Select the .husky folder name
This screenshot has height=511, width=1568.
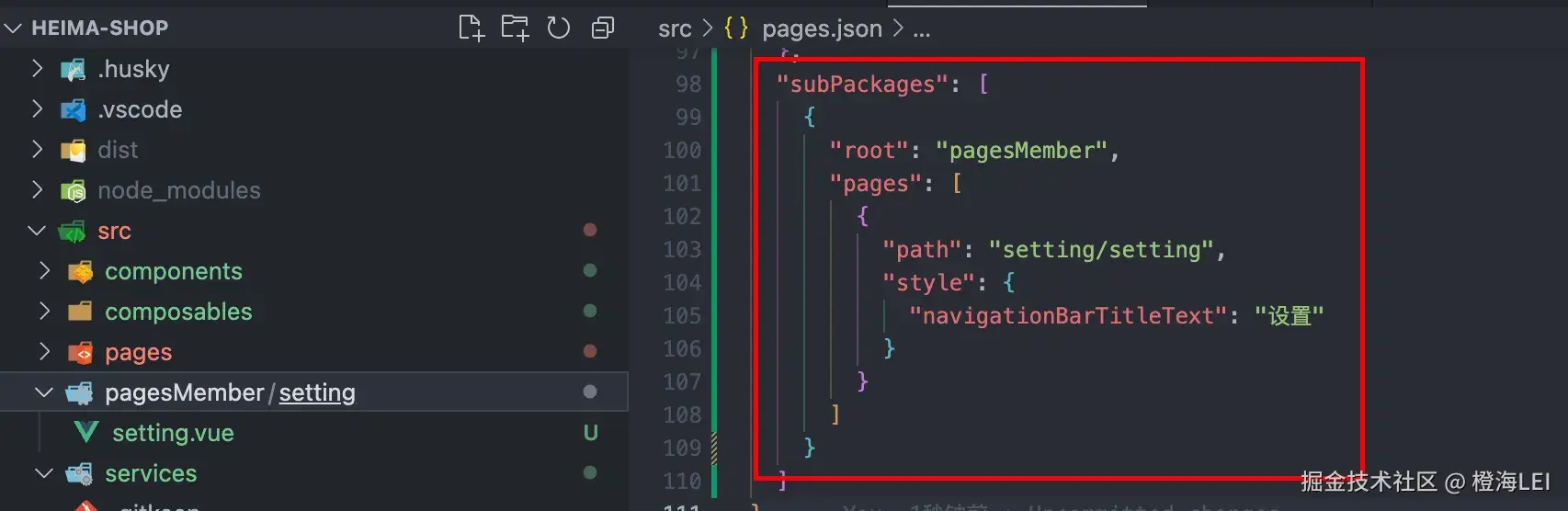[x=134, y=69]
